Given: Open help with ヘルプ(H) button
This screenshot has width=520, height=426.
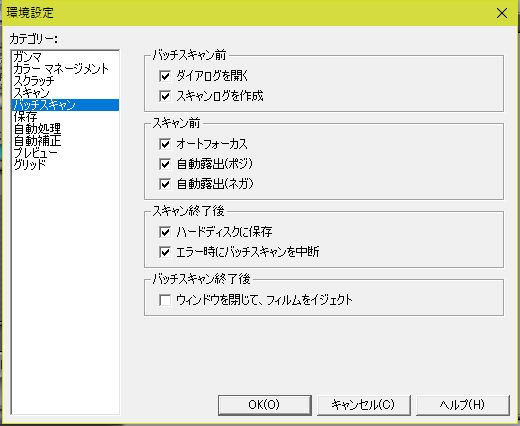Looking at the screenshot, I should coord(463,405).
